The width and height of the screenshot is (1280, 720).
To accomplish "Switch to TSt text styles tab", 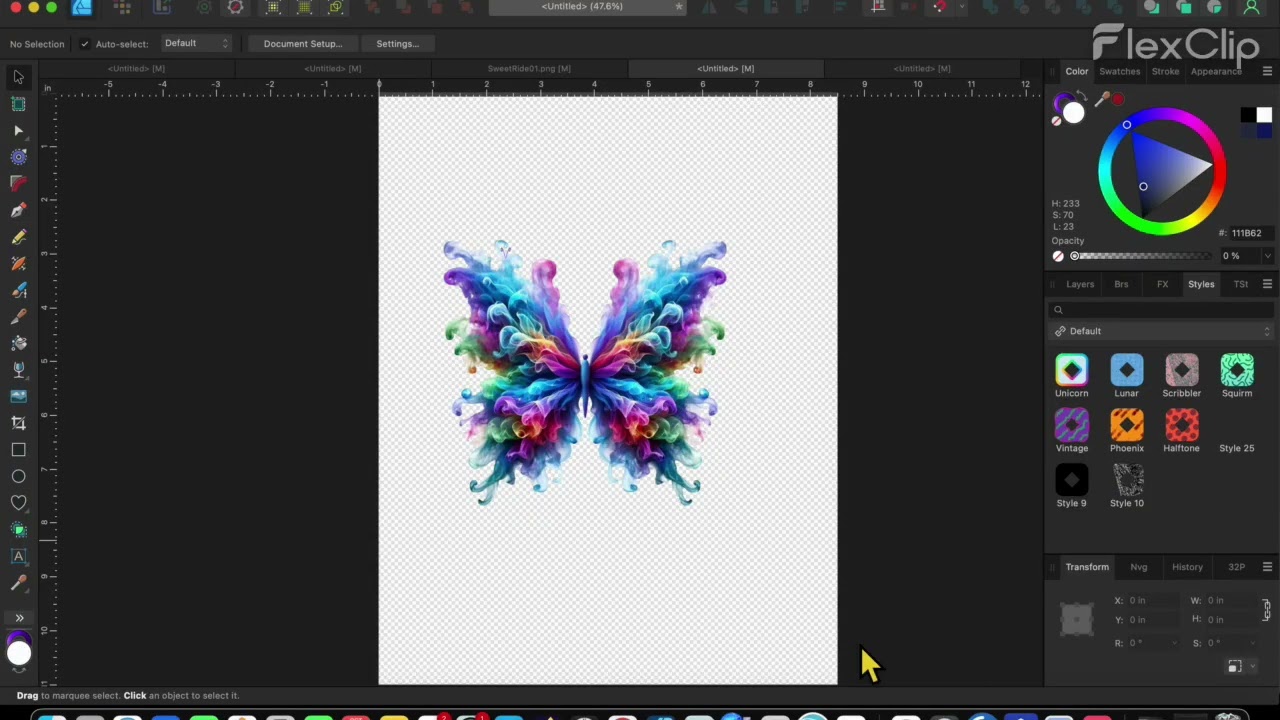I will pyautogui.click(x=1240, y=284).
